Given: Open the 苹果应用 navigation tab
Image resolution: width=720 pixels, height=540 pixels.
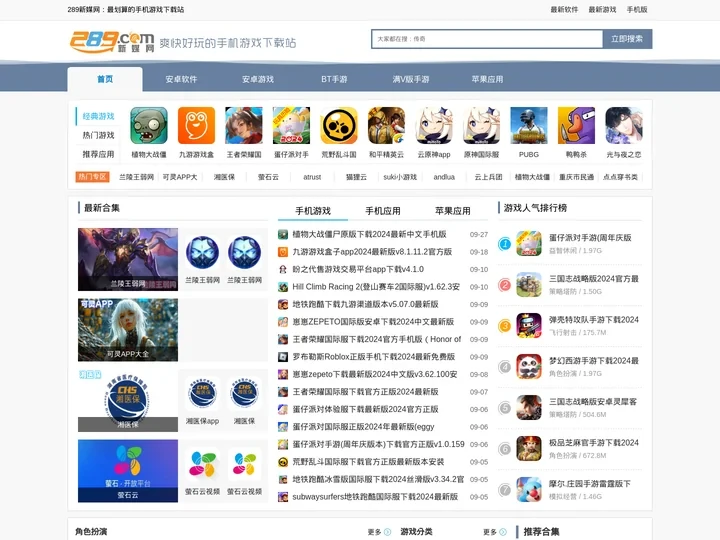Looking at the screenshot, I should (x=487, y=79).
